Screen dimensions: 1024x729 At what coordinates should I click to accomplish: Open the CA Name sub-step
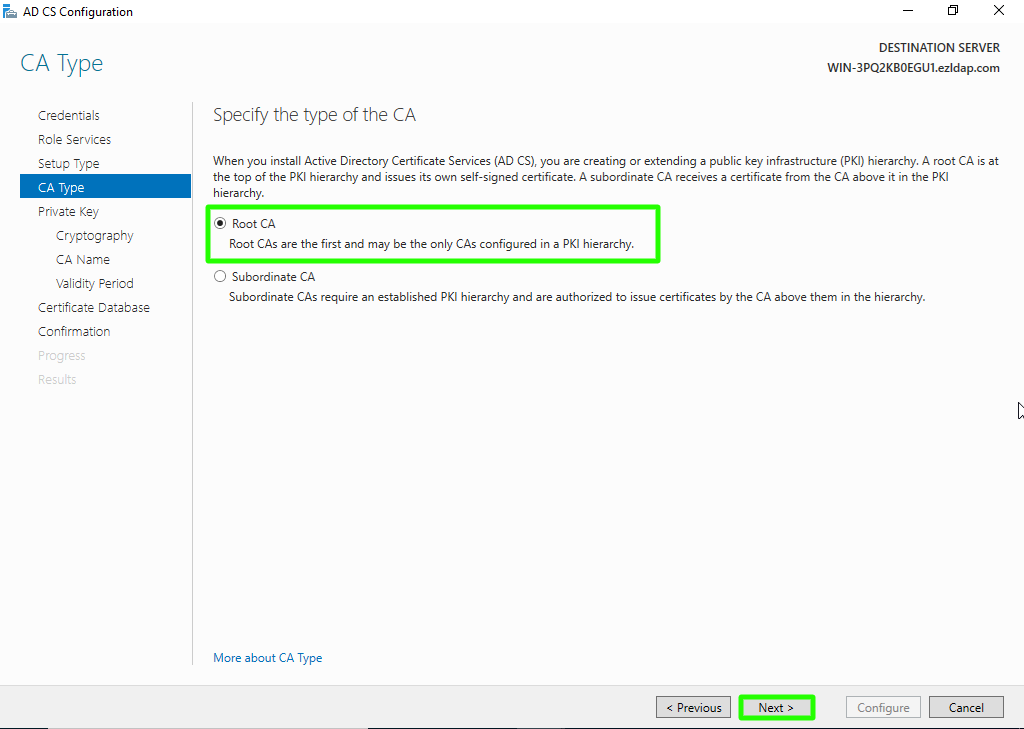[83, 260]
